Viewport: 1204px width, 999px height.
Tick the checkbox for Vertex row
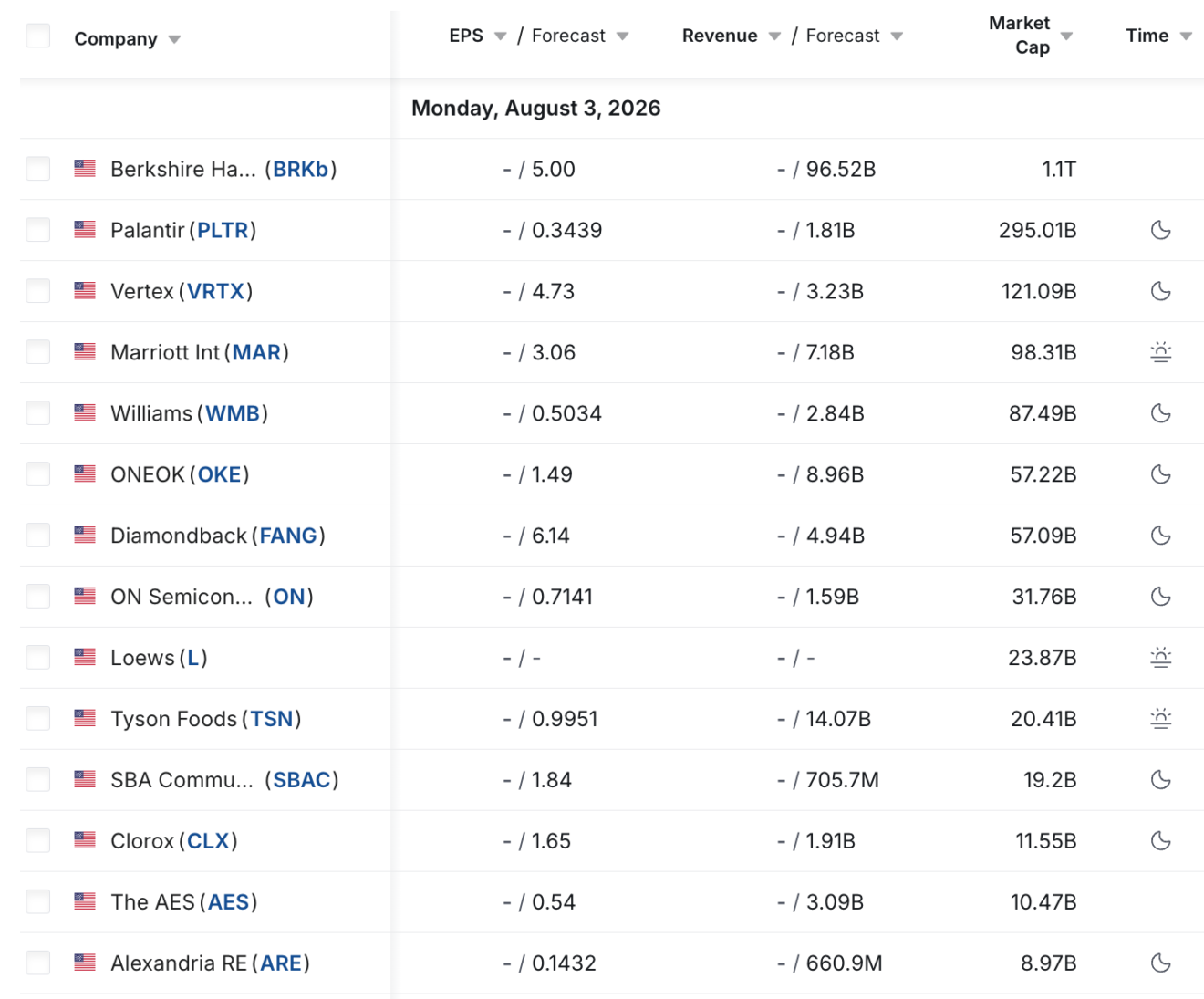click(x=38, y=291)
